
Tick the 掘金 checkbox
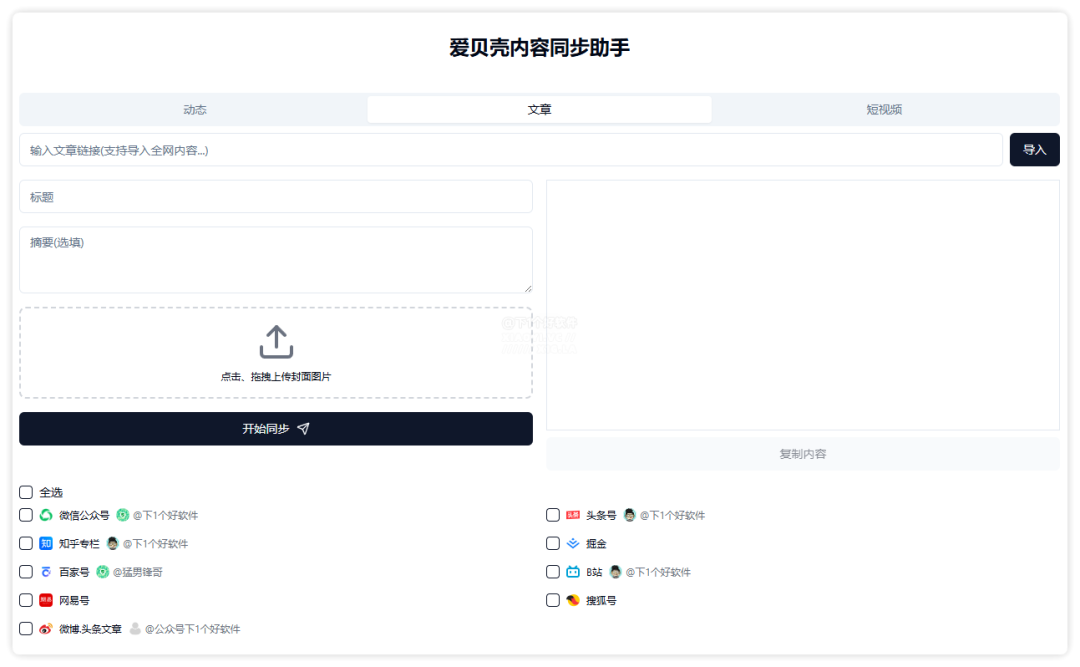[x=553, y=544]
